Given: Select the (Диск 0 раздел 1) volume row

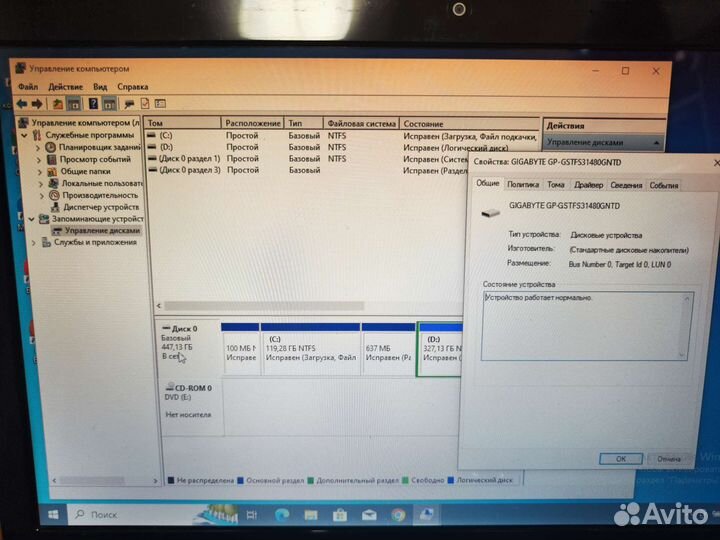Looking at the screenshot, I should [x=307, y=158].
